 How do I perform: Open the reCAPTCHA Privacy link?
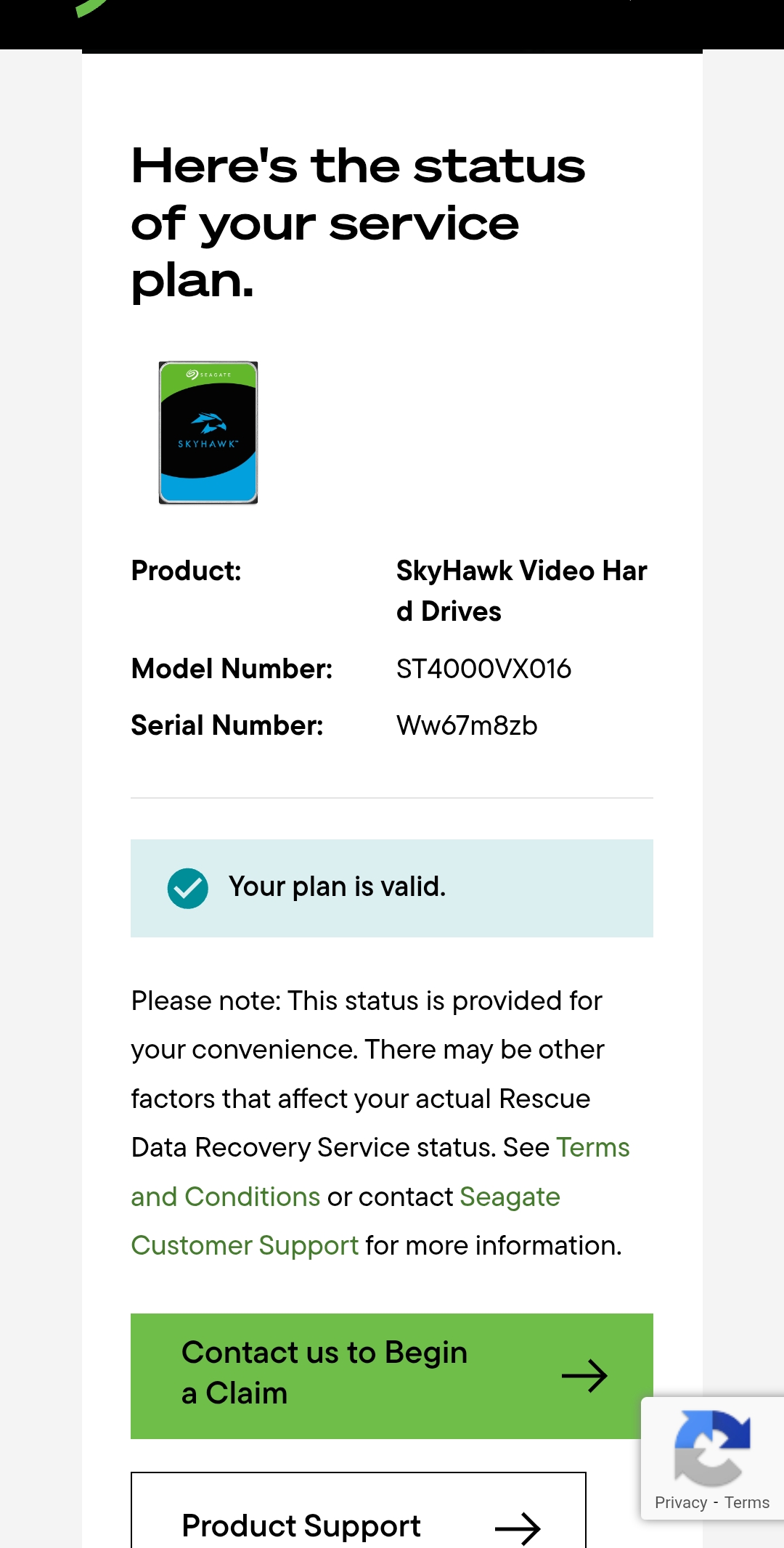[x=680, y=1502]
